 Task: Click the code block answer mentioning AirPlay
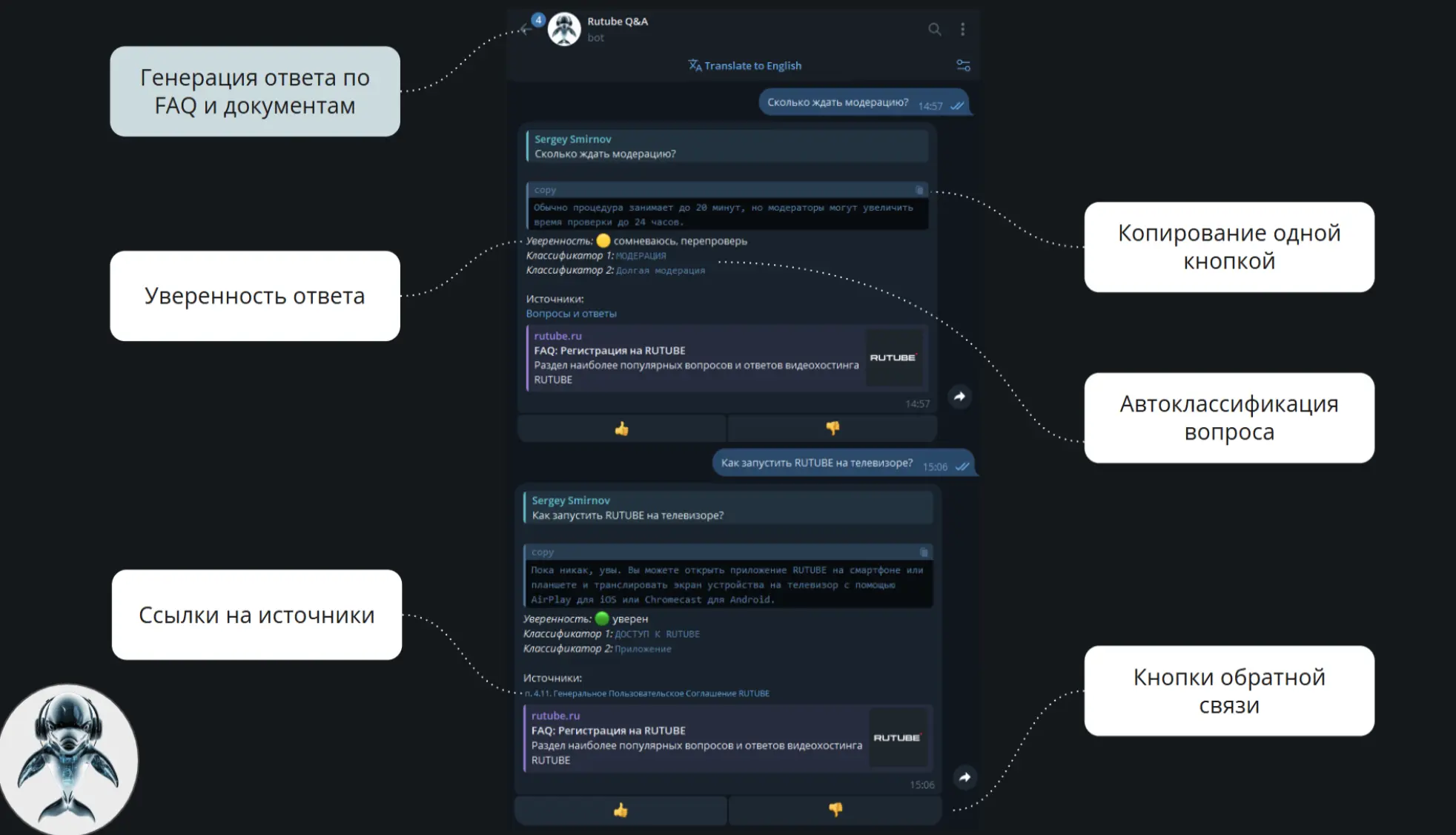coord(728,585)
